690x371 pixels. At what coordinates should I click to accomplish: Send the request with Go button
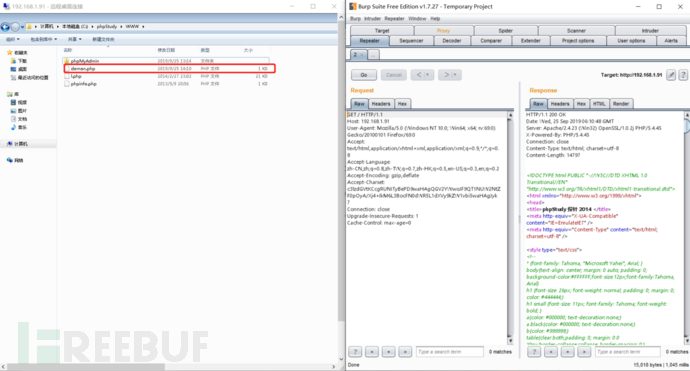point(364,75)
